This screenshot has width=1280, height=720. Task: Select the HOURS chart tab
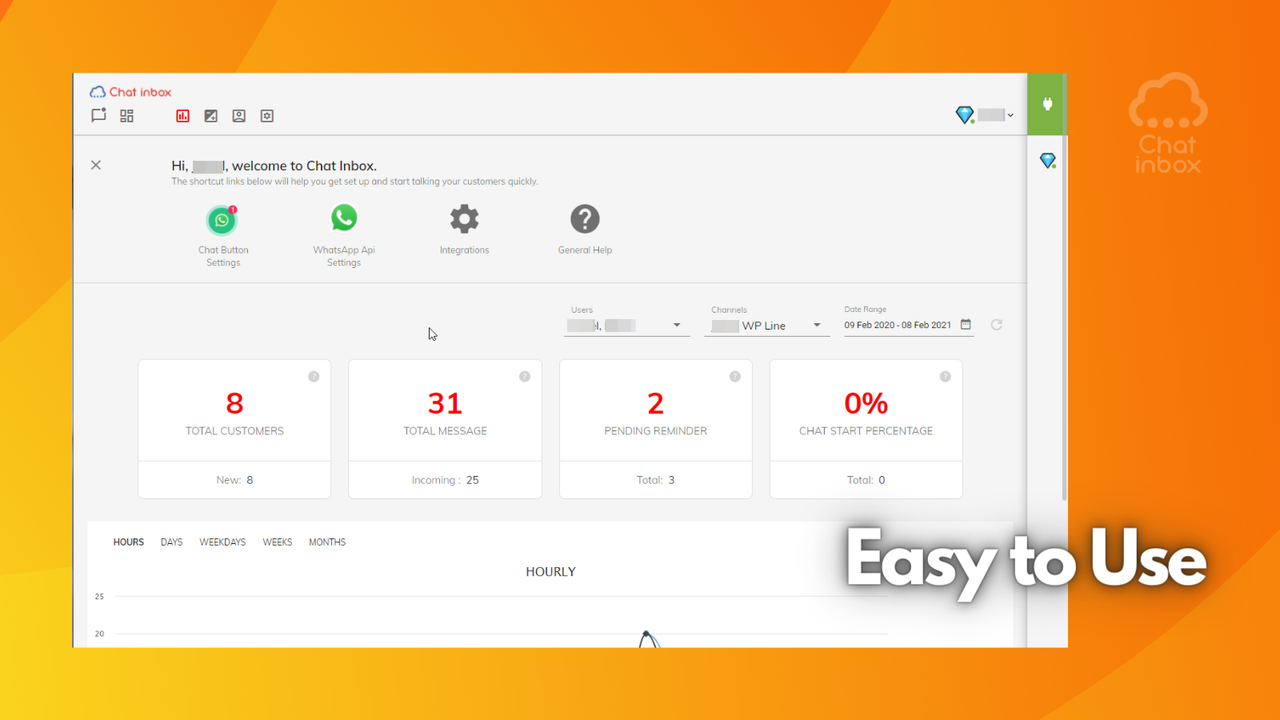(128, 542)
